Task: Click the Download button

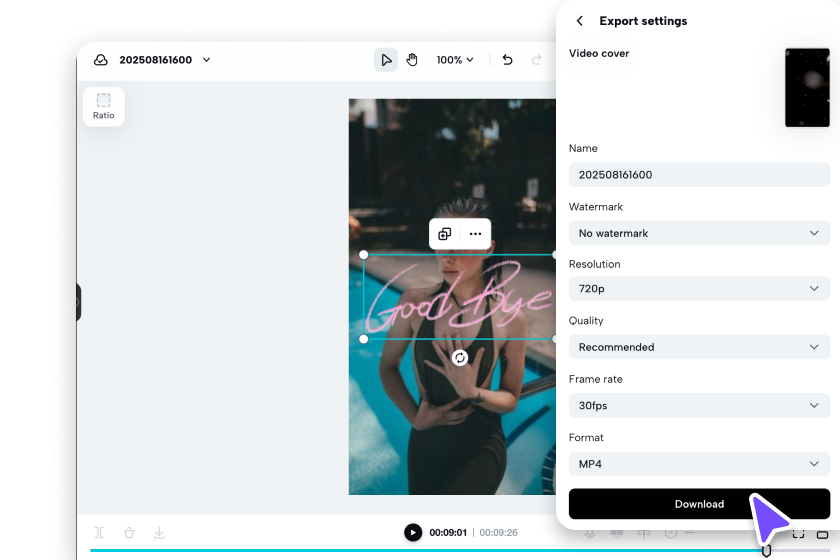Action: 699,504
